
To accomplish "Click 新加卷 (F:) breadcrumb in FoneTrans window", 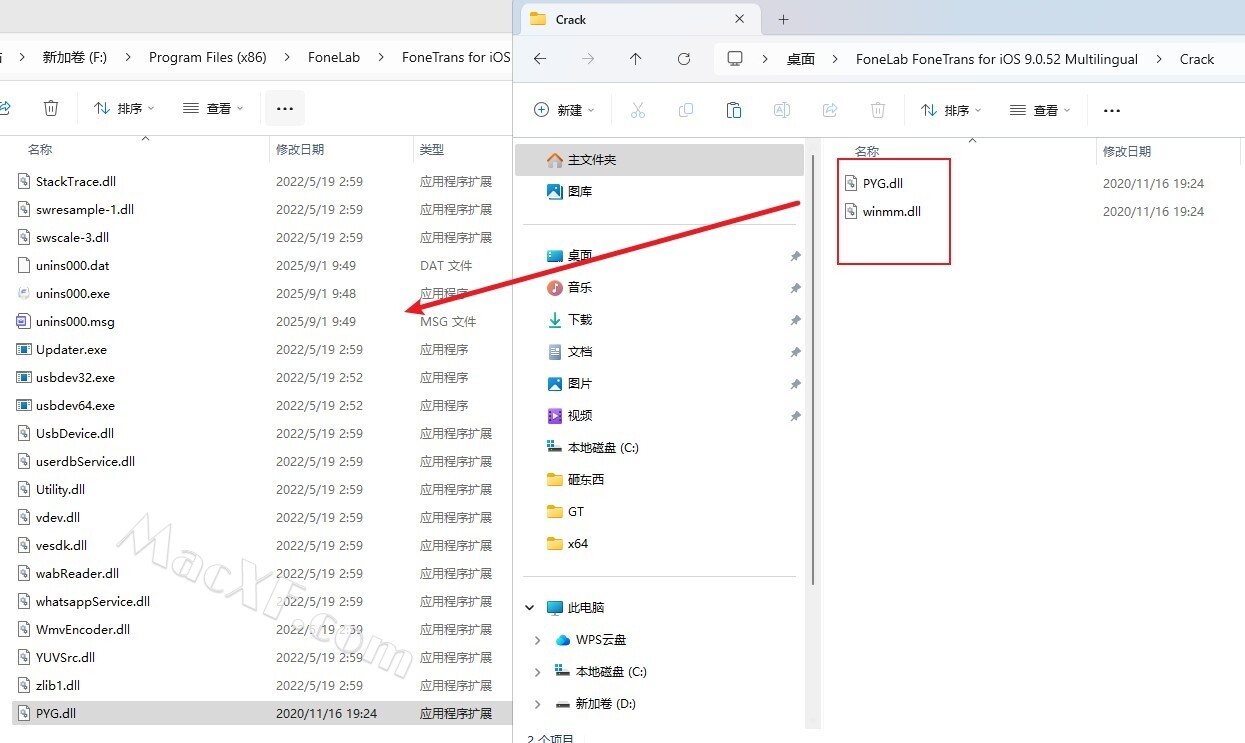I will 74,57.
